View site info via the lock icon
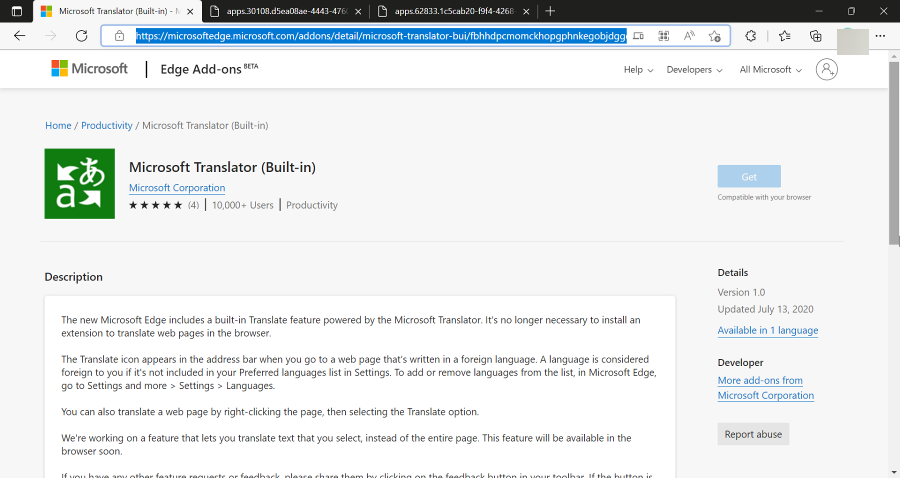 tap(119, 36)
